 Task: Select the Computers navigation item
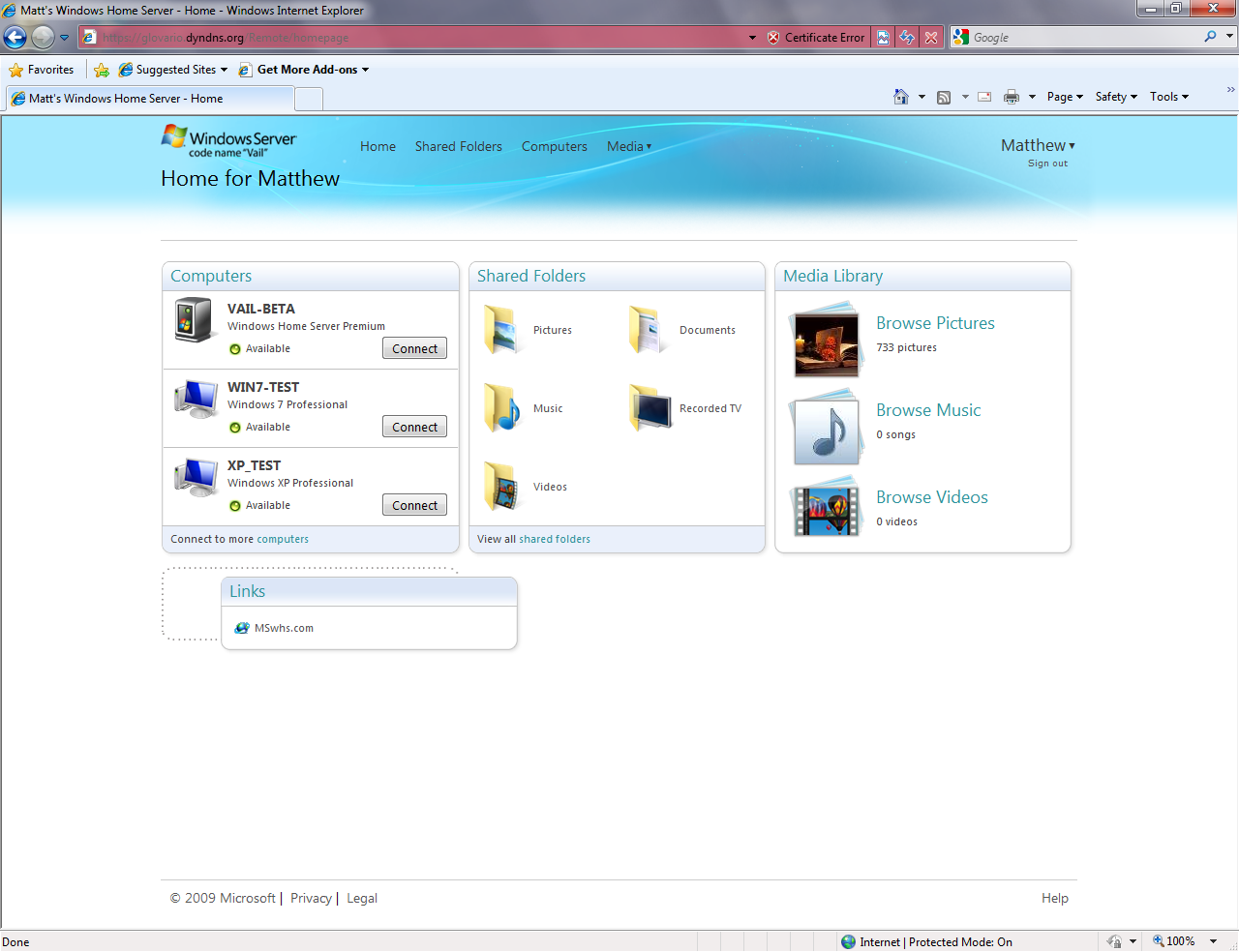click(554, 146)
